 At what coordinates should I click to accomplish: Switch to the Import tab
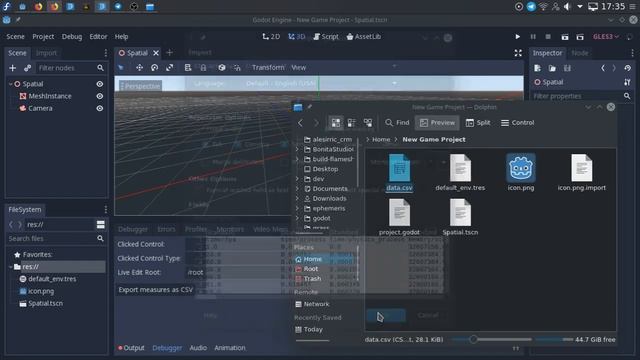click(x=46, y=53)
